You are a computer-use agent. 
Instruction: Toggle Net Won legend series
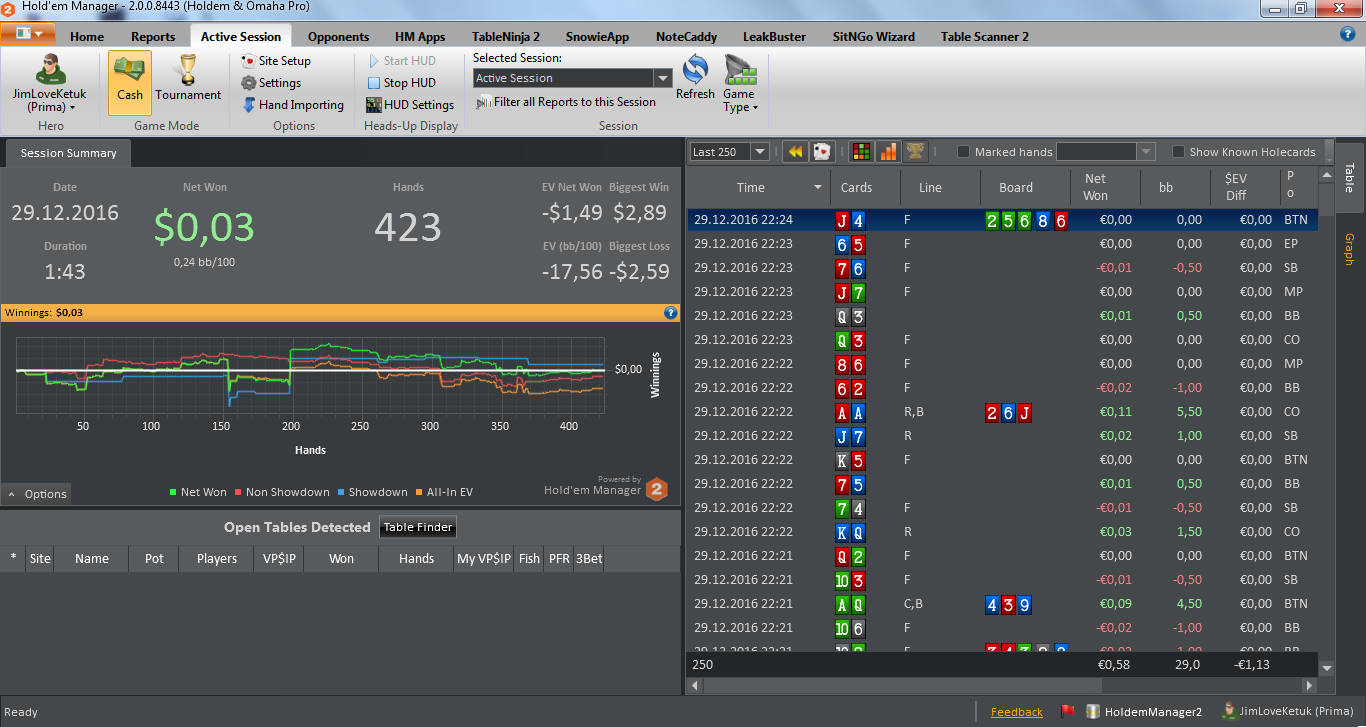click(198, 492)
